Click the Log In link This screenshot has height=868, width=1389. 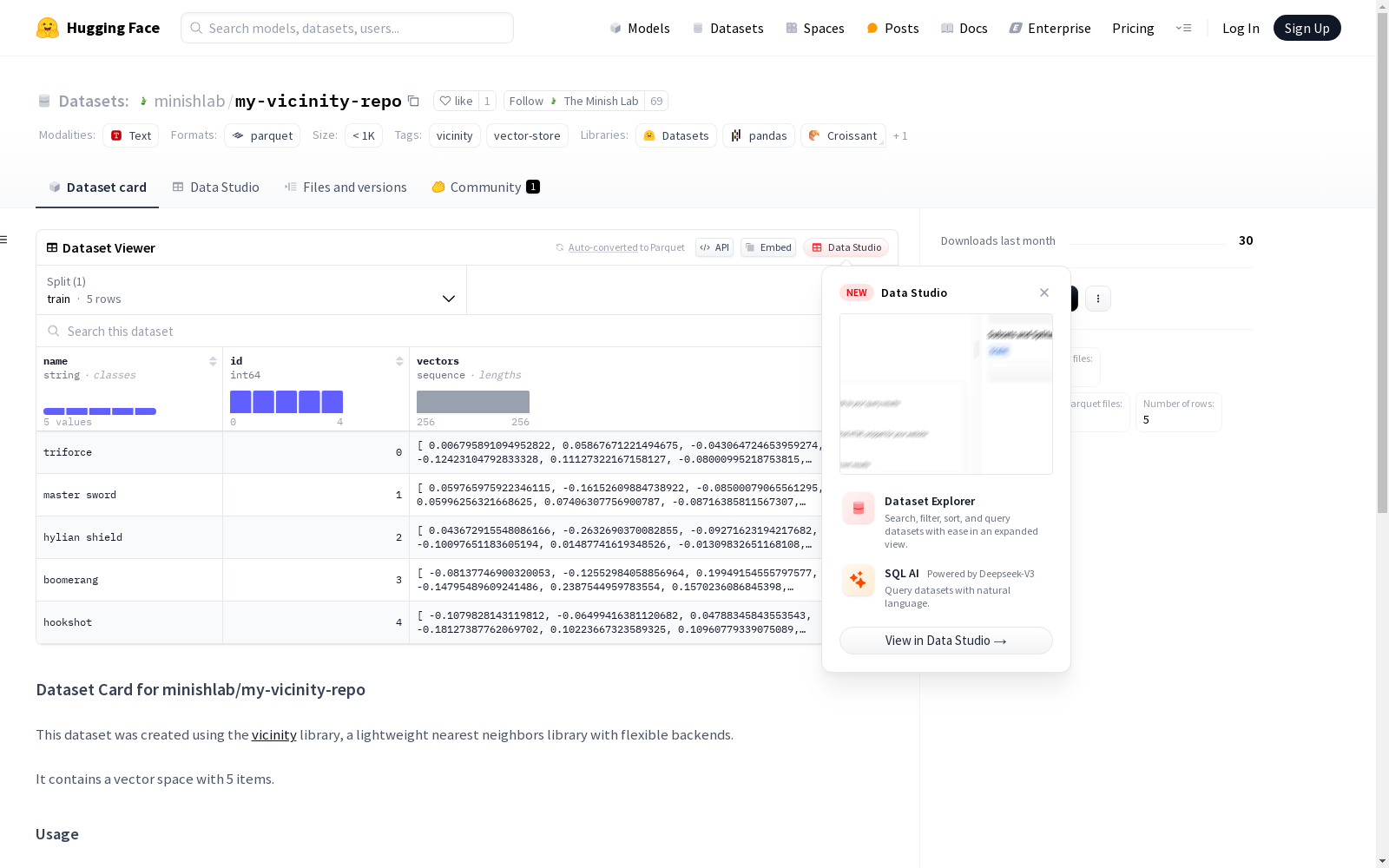[1241, 28]
